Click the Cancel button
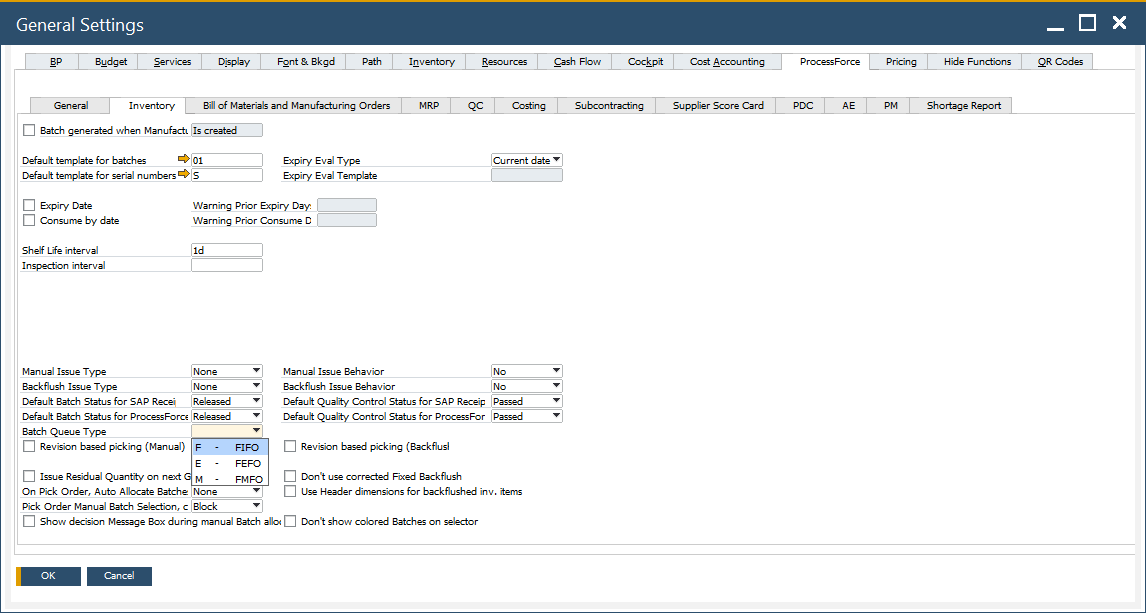Image resolution: width=1146 pixels, height=613 pixels. pyautogui.click(x=119, y=576)
